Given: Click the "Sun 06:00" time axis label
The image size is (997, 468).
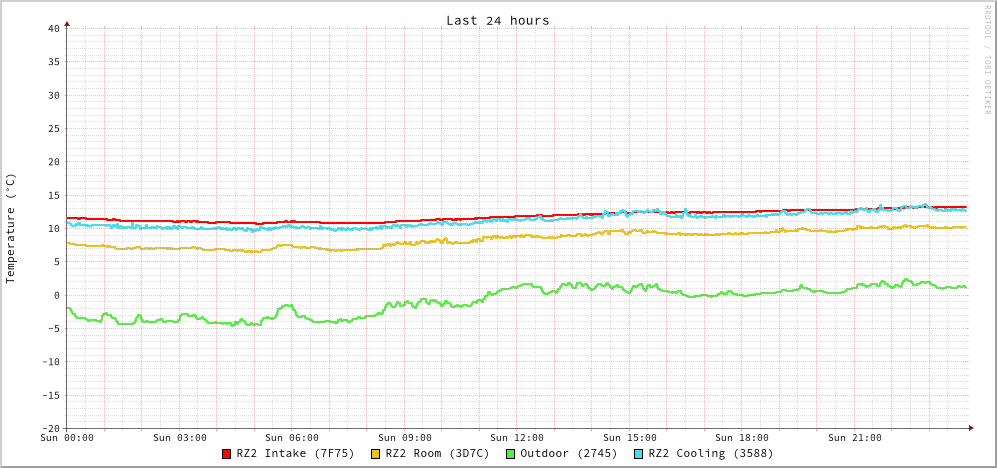Looking at the screenshot, I should coord(292,438).
